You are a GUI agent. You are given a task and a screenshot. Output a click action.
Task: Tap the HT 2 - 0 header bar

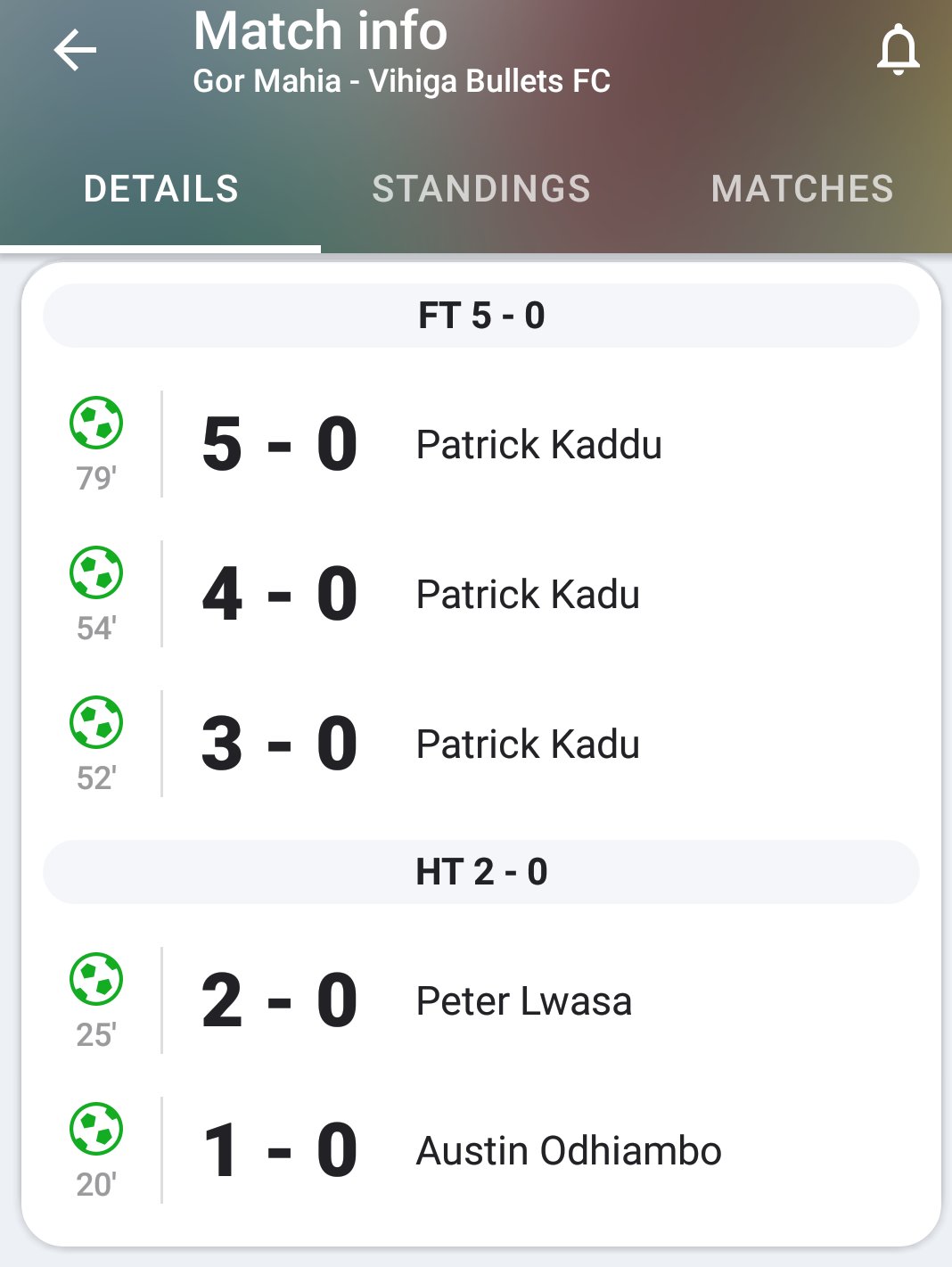point(481,872)
